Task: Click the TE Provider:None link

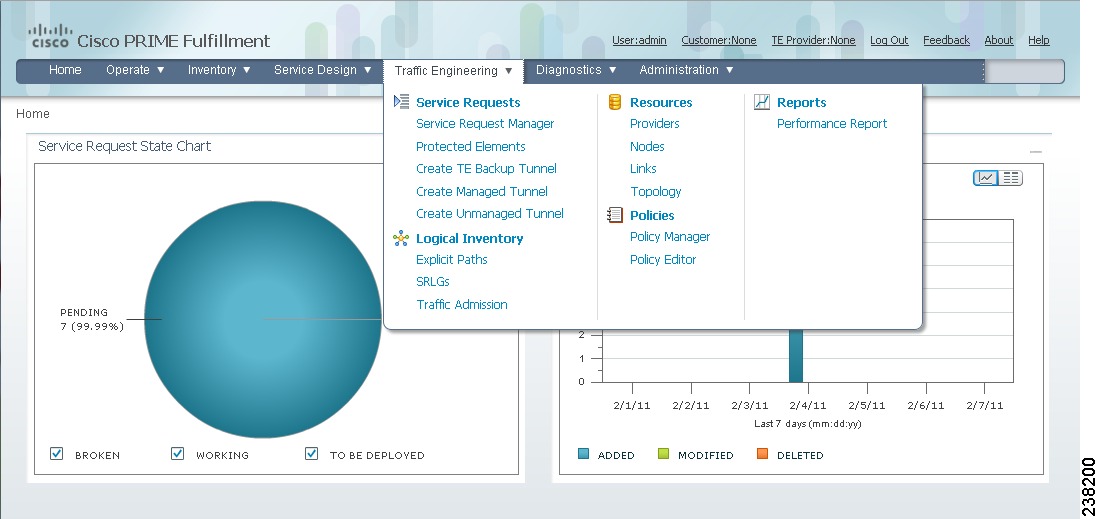Action: 813,40
